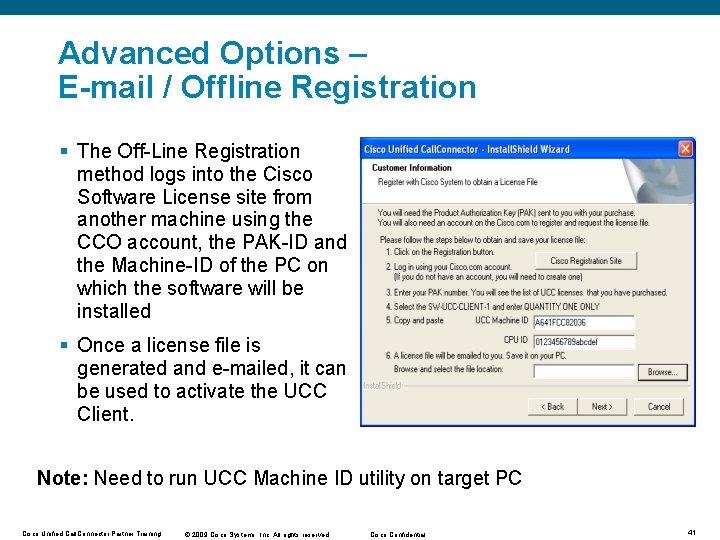Viewport: 720px width, 540px height.
Task: Click the "CPU ID" label
Action: 516,340
